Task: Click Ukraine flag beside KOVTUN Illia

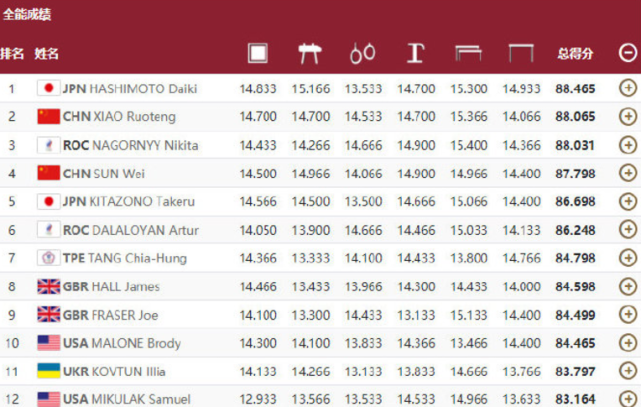Action: tap(48, 371)
